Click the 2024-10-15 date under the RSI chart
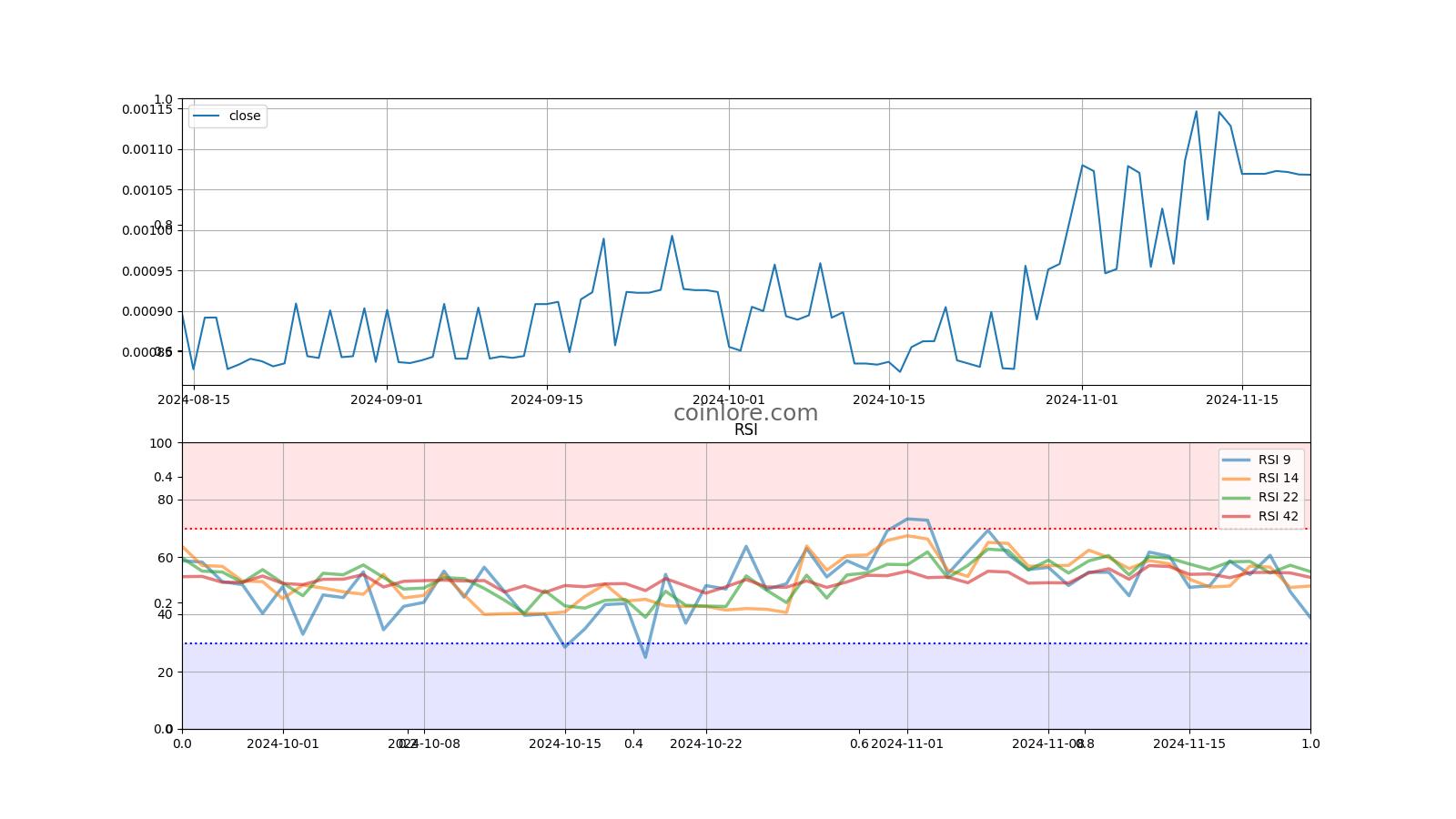The width and height of the screenshot is (1456, 819). click(x=565, y=743)
